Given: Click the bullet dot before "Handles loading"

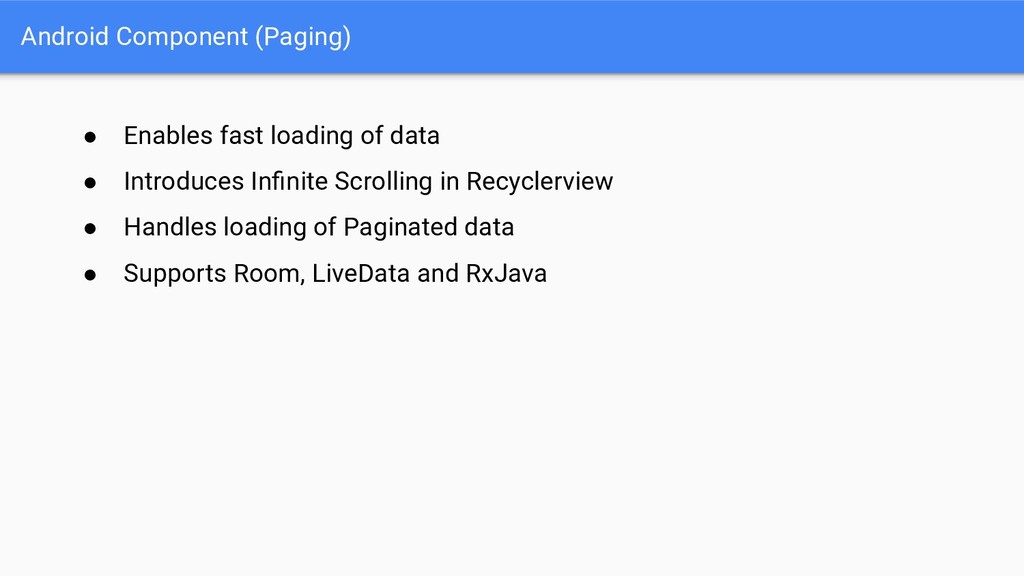Looking at the screenshot, I should tap(89, 228).
